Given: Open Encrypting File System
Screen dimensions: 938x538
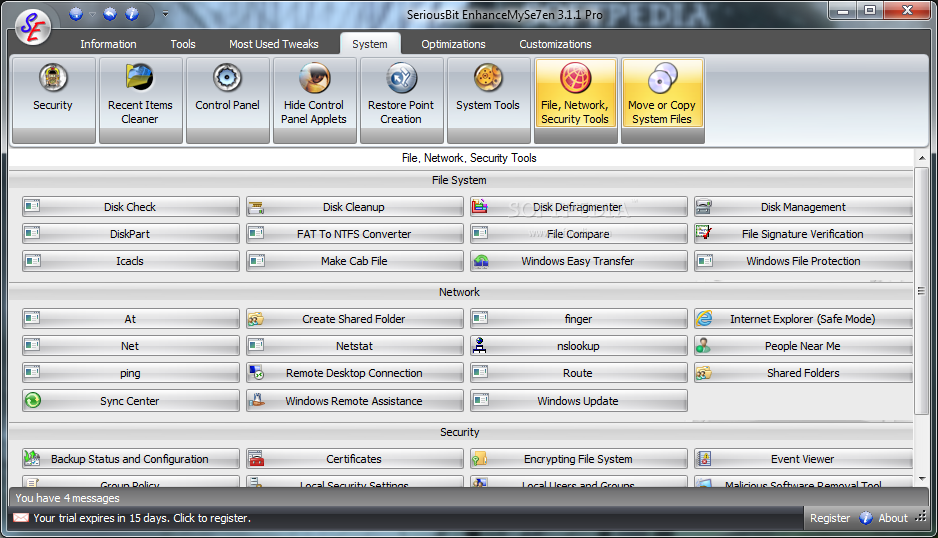Looking at the screenshot, I should pos(578,459).
